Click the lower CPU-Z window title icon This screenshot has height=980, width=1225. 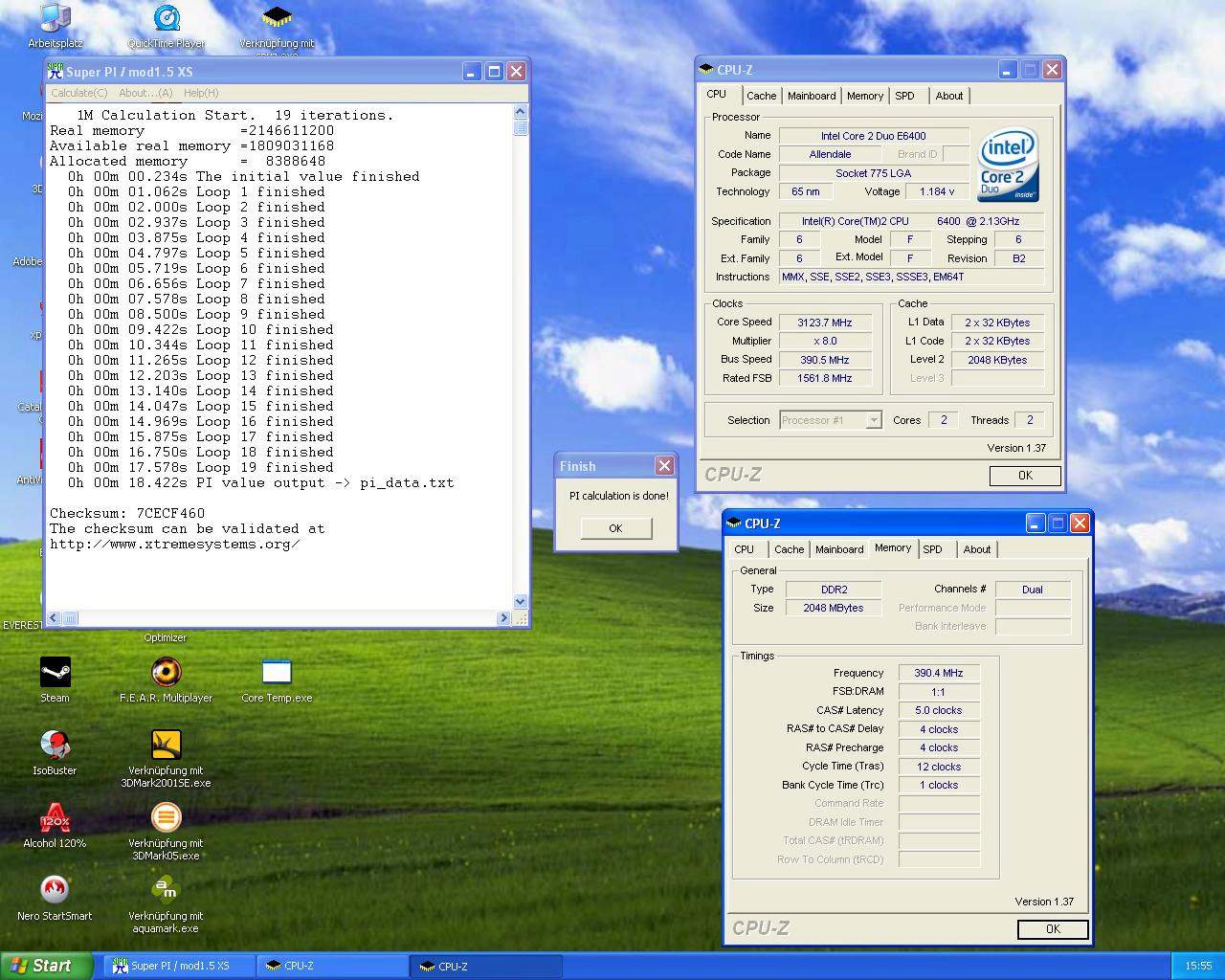tap(734, 523)
